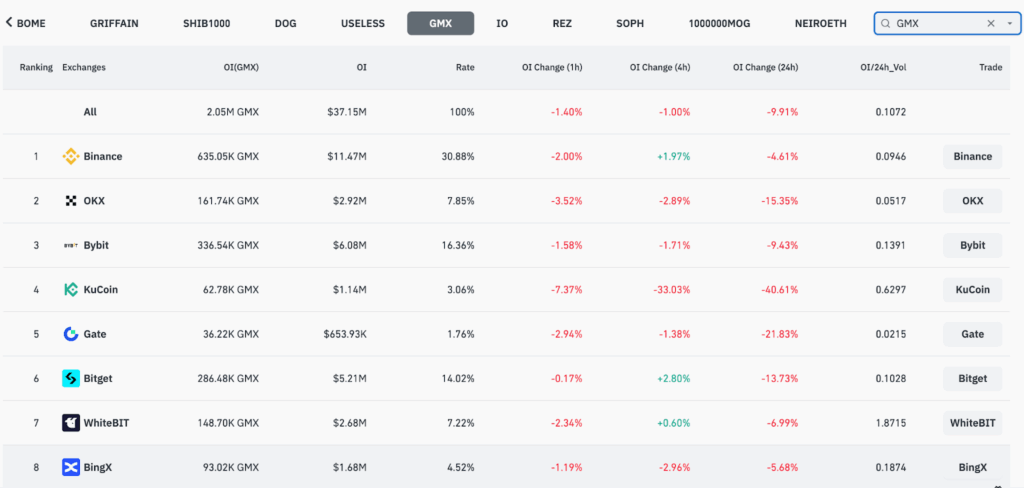
Task: Click the -40.61% KuCoin 24h change
Action: click(778, 290)
